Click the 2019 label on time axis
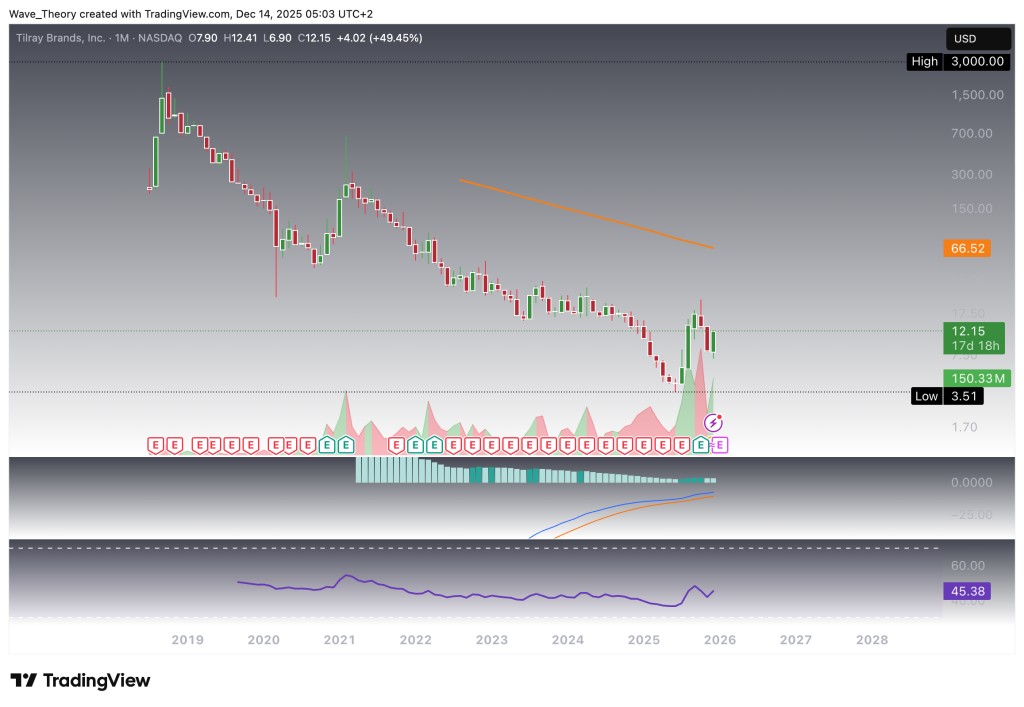Image resolution: width=1024 pixels, height=707 pixels. [186, 638]
